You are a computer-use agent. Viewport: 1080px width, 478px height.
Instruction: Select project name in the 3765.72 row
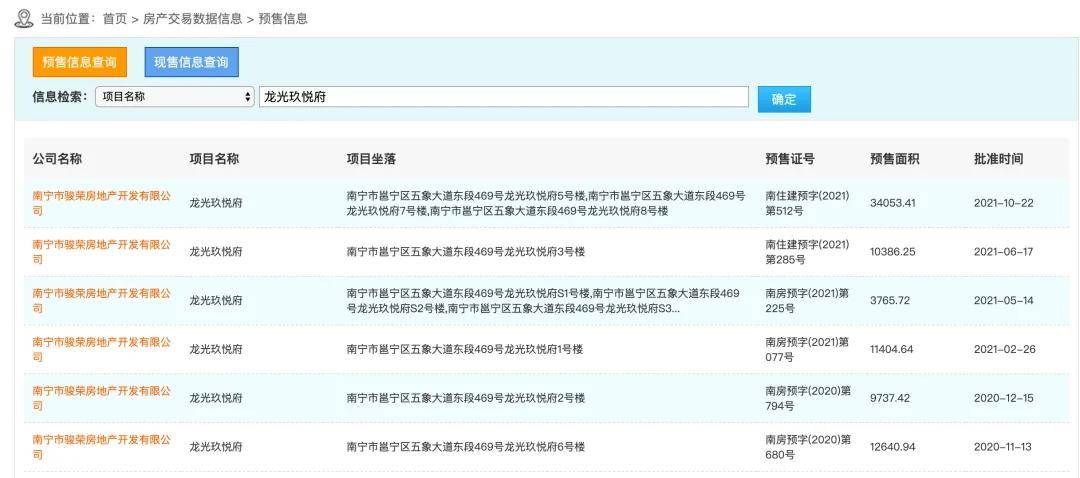click(216, 301)
